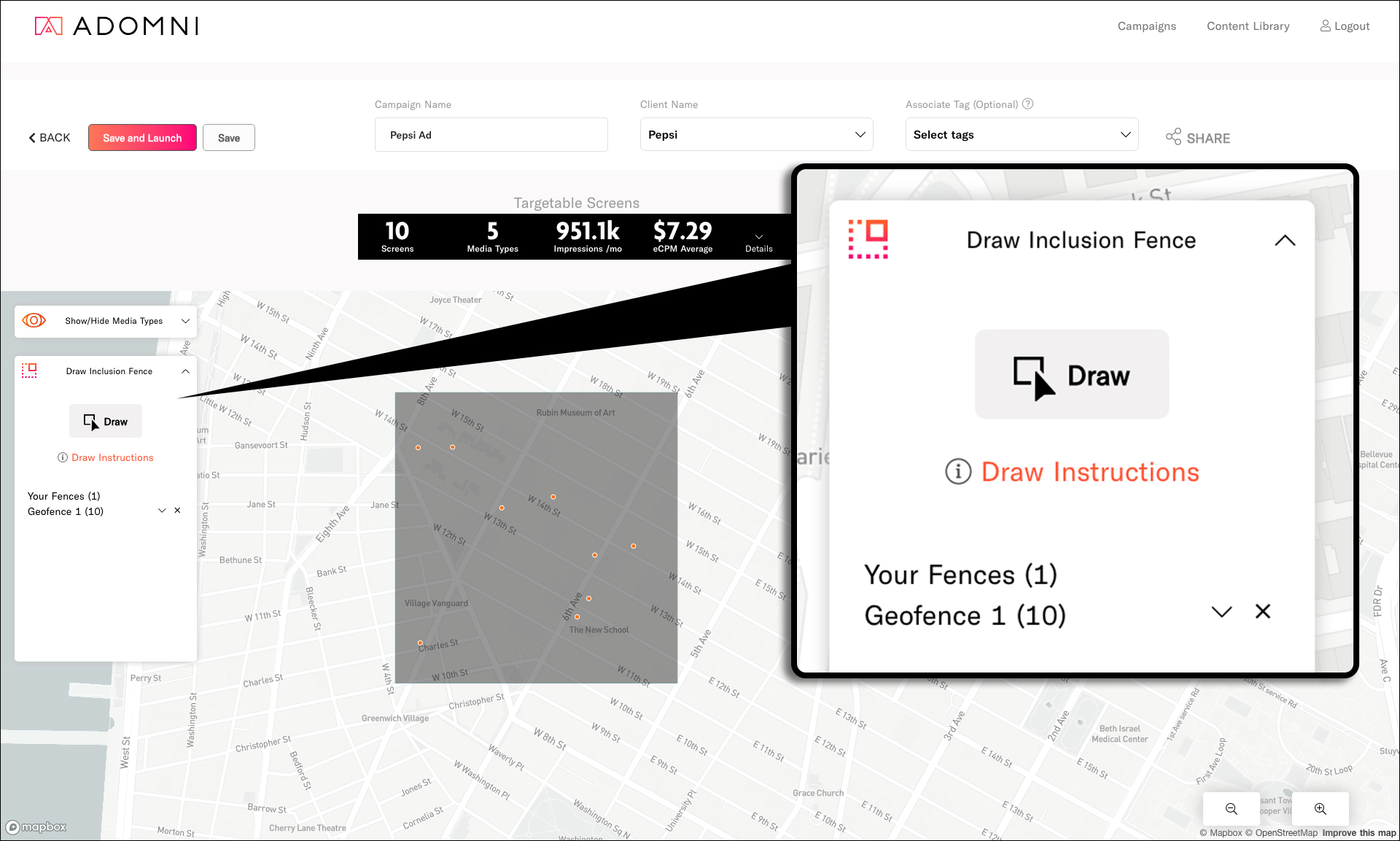Click the info icon beside Draw Instructions
The width and height of the screenshot is (1400, 841).
(63, 457)
